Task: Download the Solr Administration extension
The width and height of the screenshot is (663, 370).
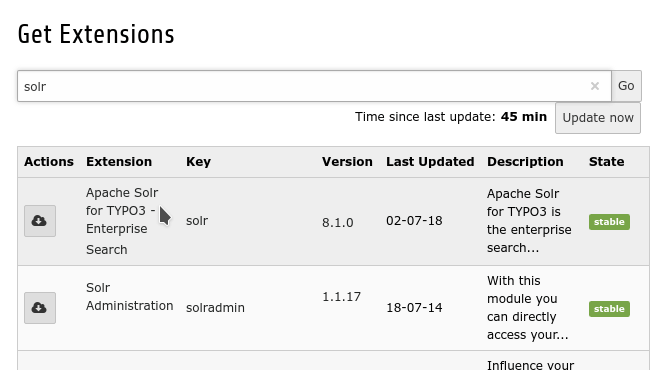Action: click(40, 308)
